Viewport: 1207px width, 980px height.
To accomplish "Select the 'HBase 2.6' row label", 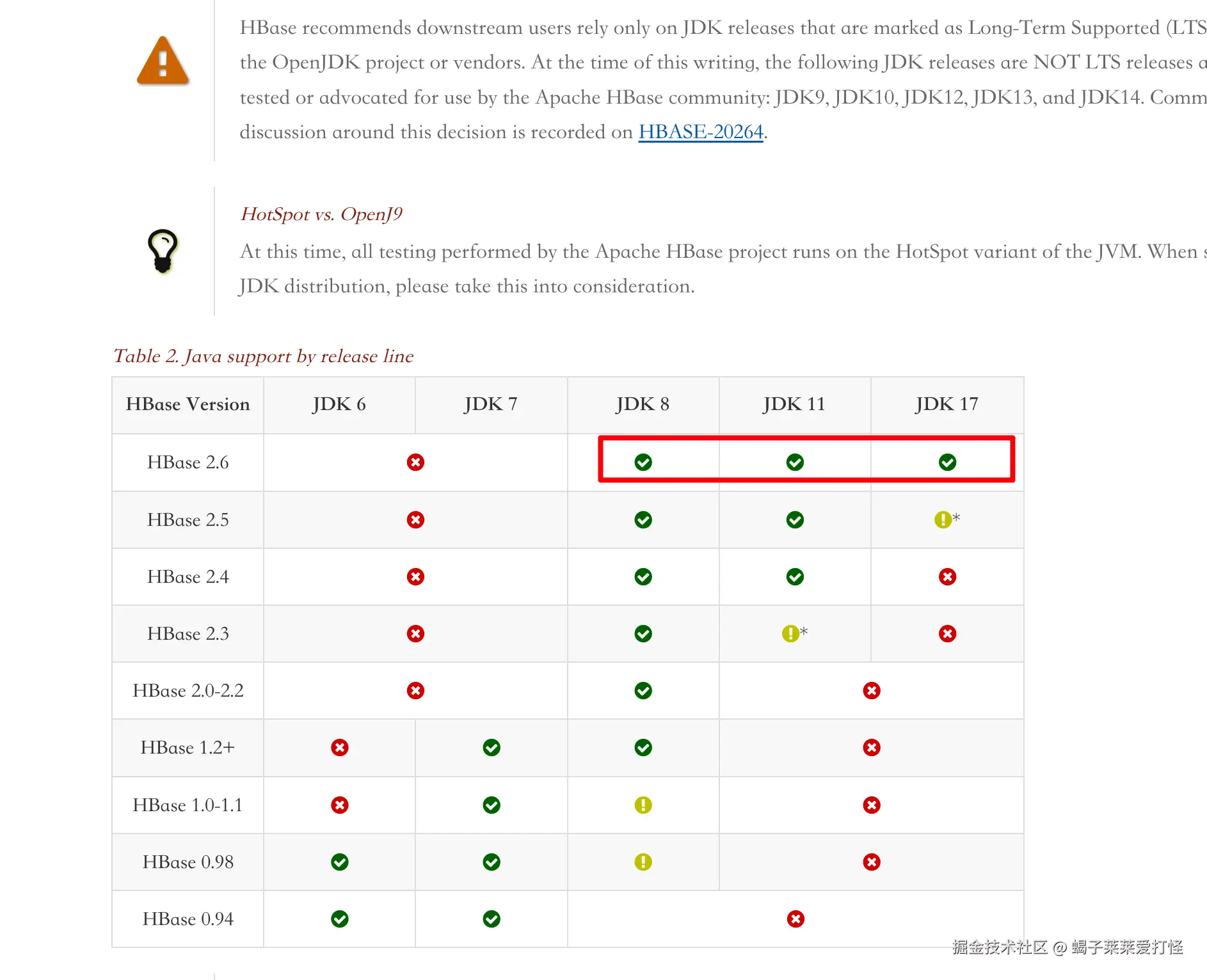I will point(188,462).
